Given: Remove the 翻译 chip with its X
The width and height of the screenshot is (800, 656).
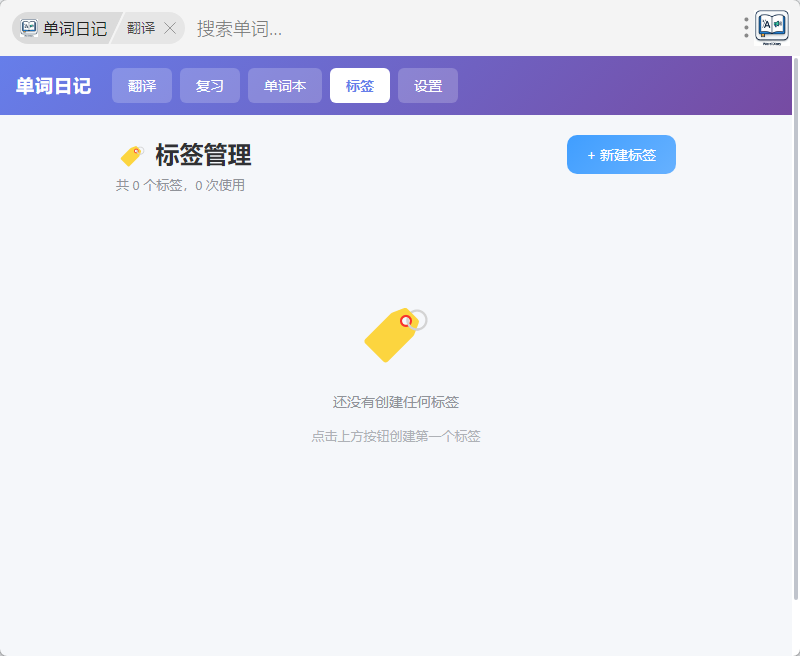Looking at the screenshot, I should click(x=170, y=28).
